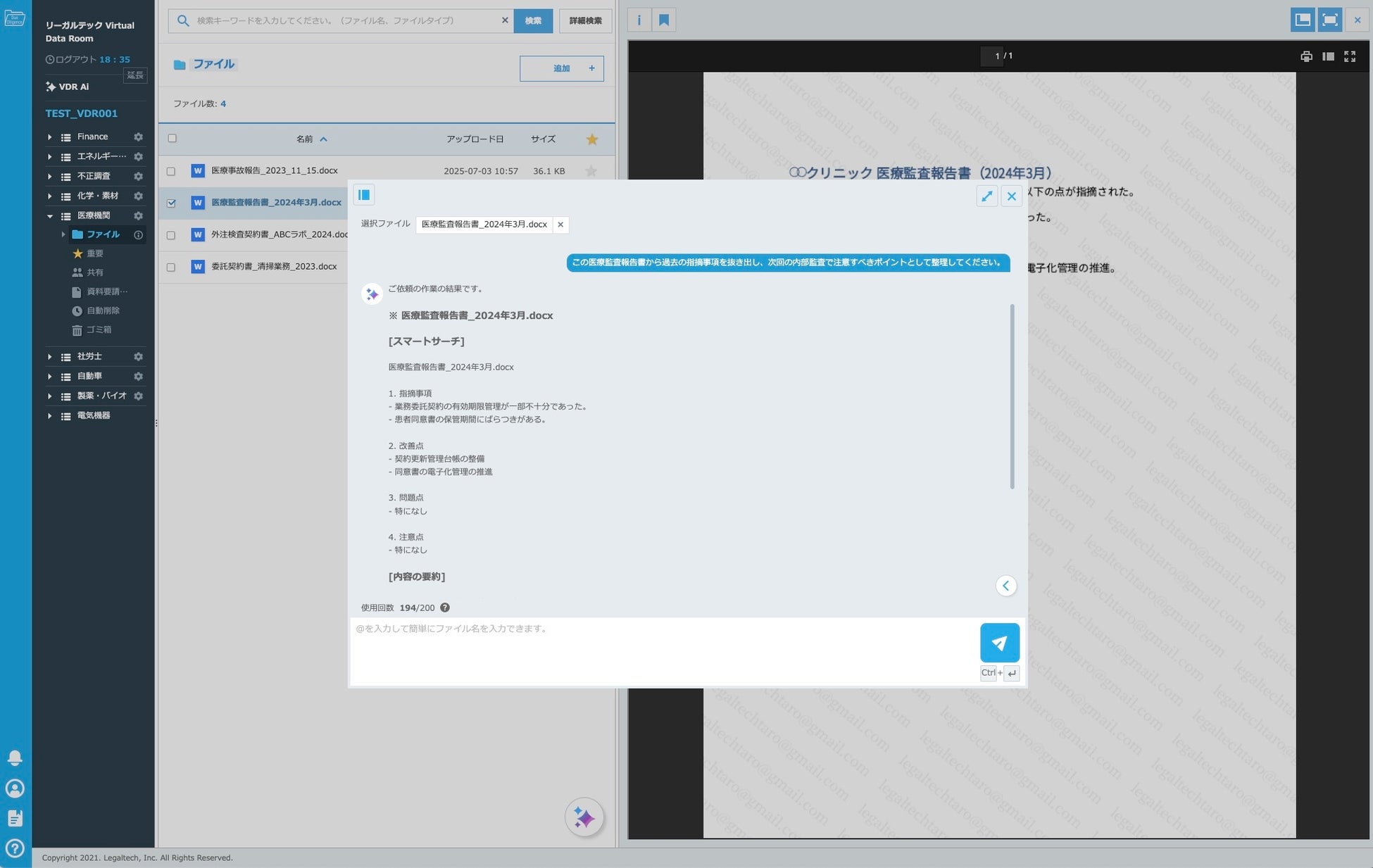Check the 医療事故報告_2023_11_15.docx checkbox
Image resolution: width=1373 pixels, height=868 pixels.
click(x=171, y=171)
